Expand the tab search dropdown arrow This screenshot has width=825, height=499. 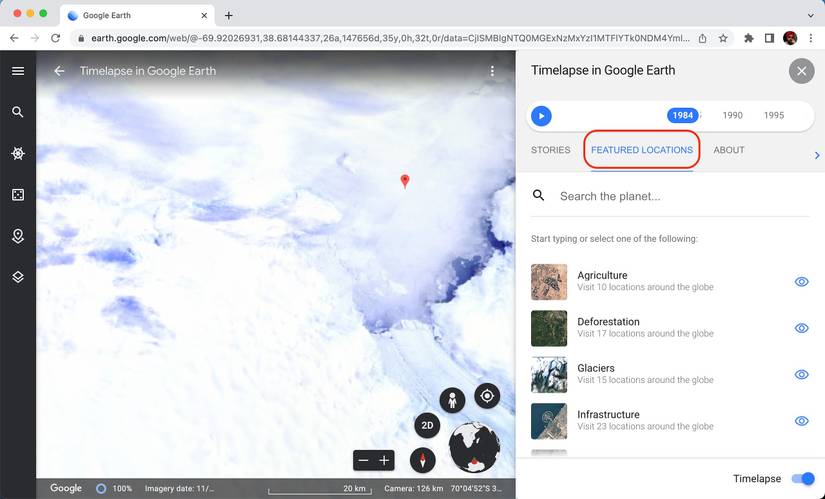click(x=811, y=15)
